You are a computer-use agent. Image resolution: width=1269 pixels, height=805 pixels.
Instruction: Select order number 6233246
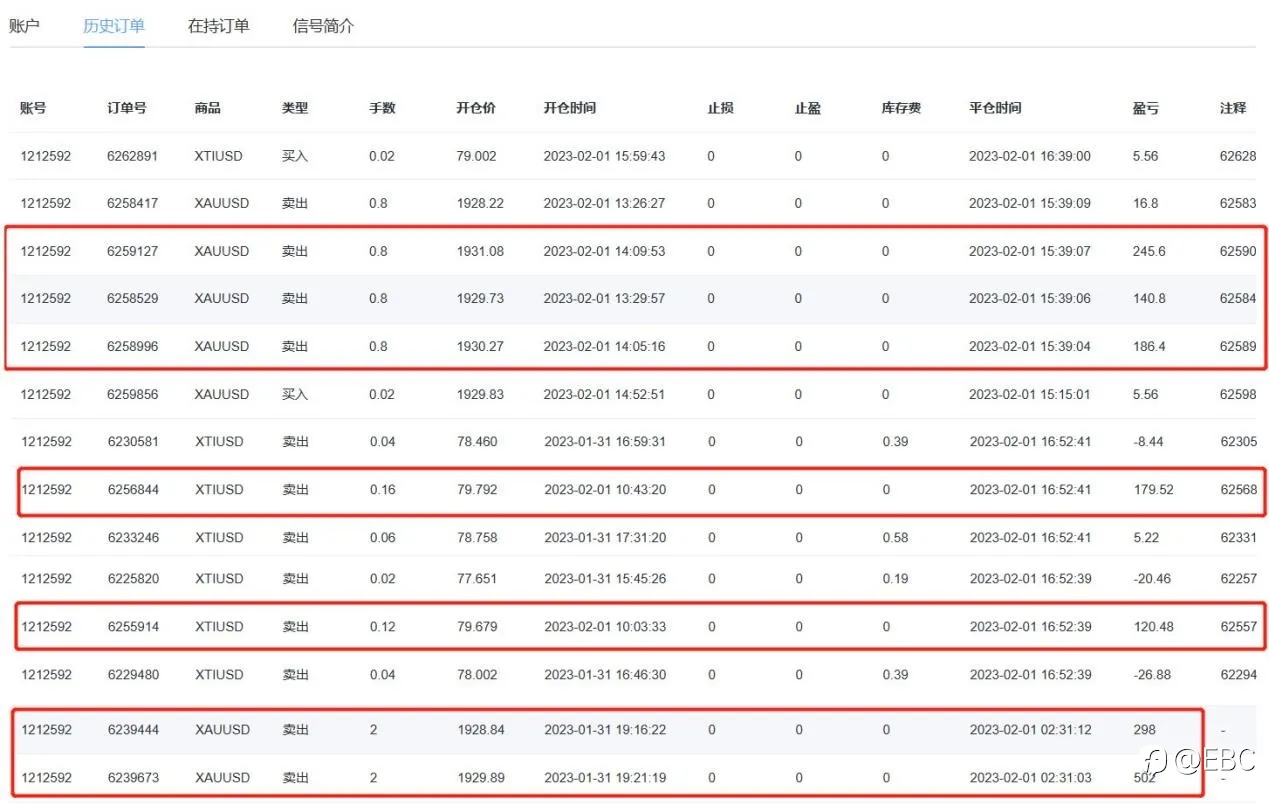pos(133,537)
